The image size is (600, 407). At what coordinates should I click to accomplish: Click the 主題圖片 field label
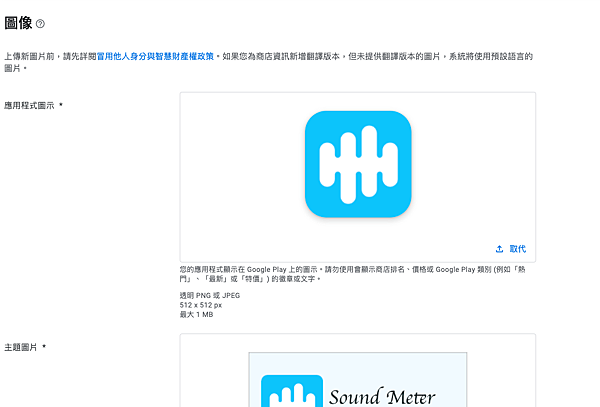click(21, 348)
